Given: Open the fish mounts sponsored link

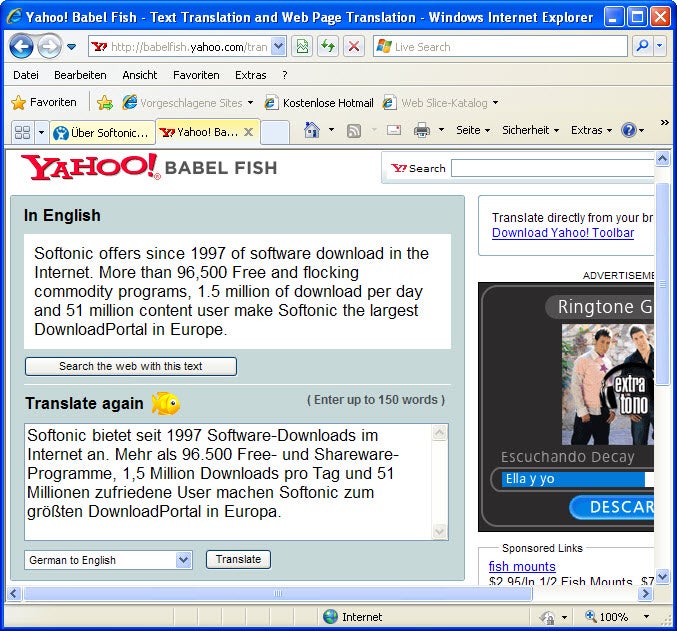Looking at the screenshot, I should 522,566.
